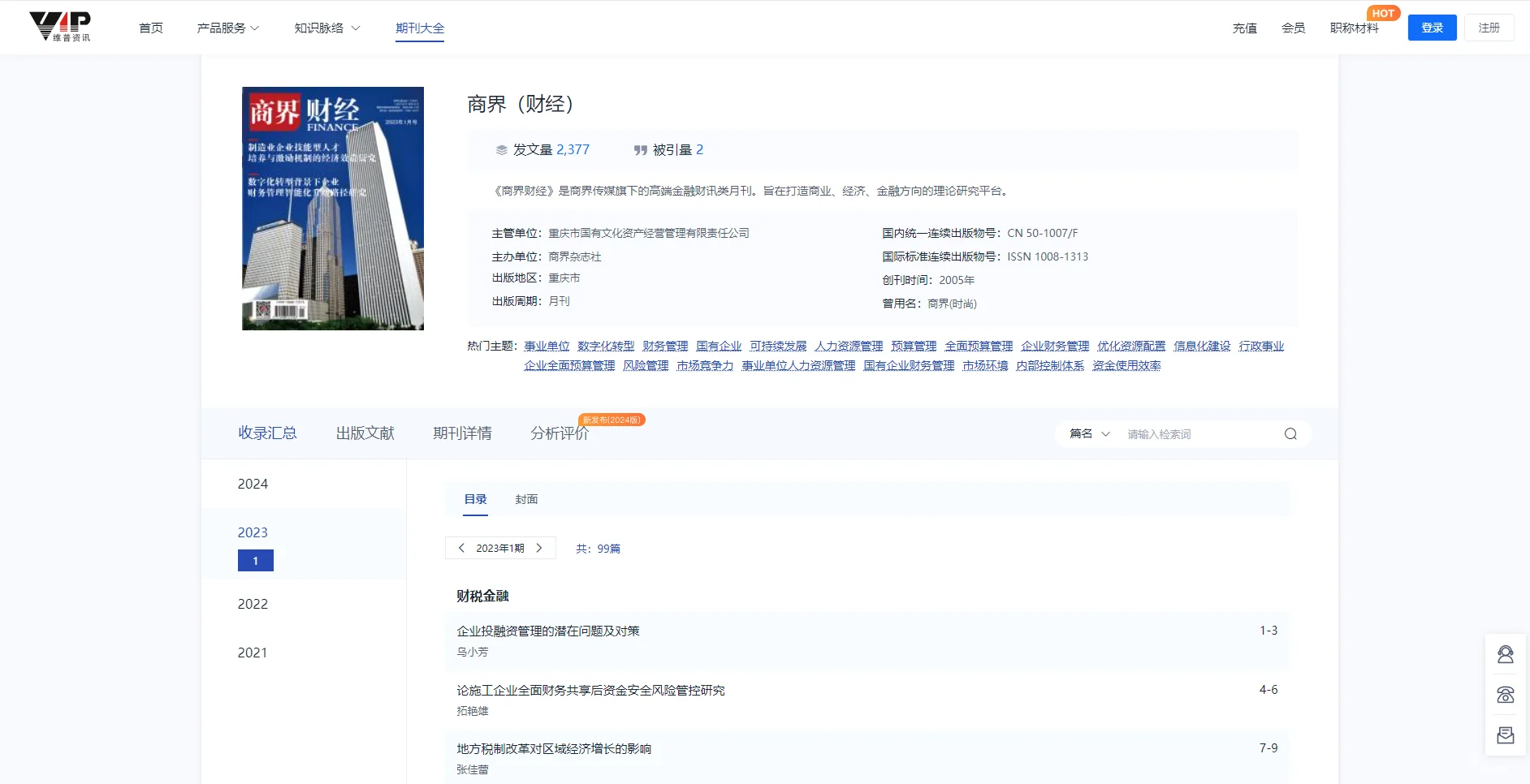Open the 篇名 search field dropdown

1088,433
